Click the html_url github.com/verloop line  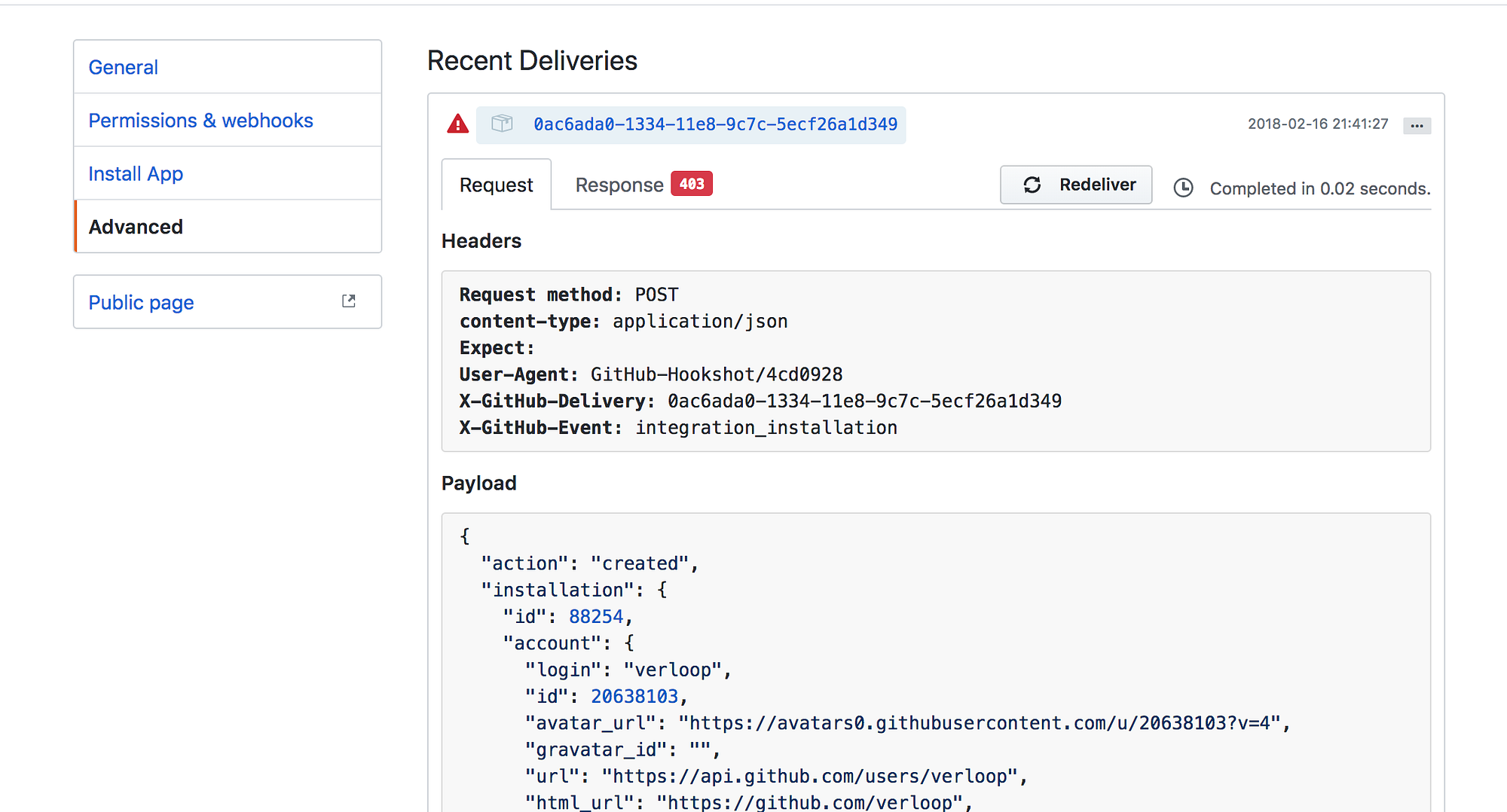(749, 802)
